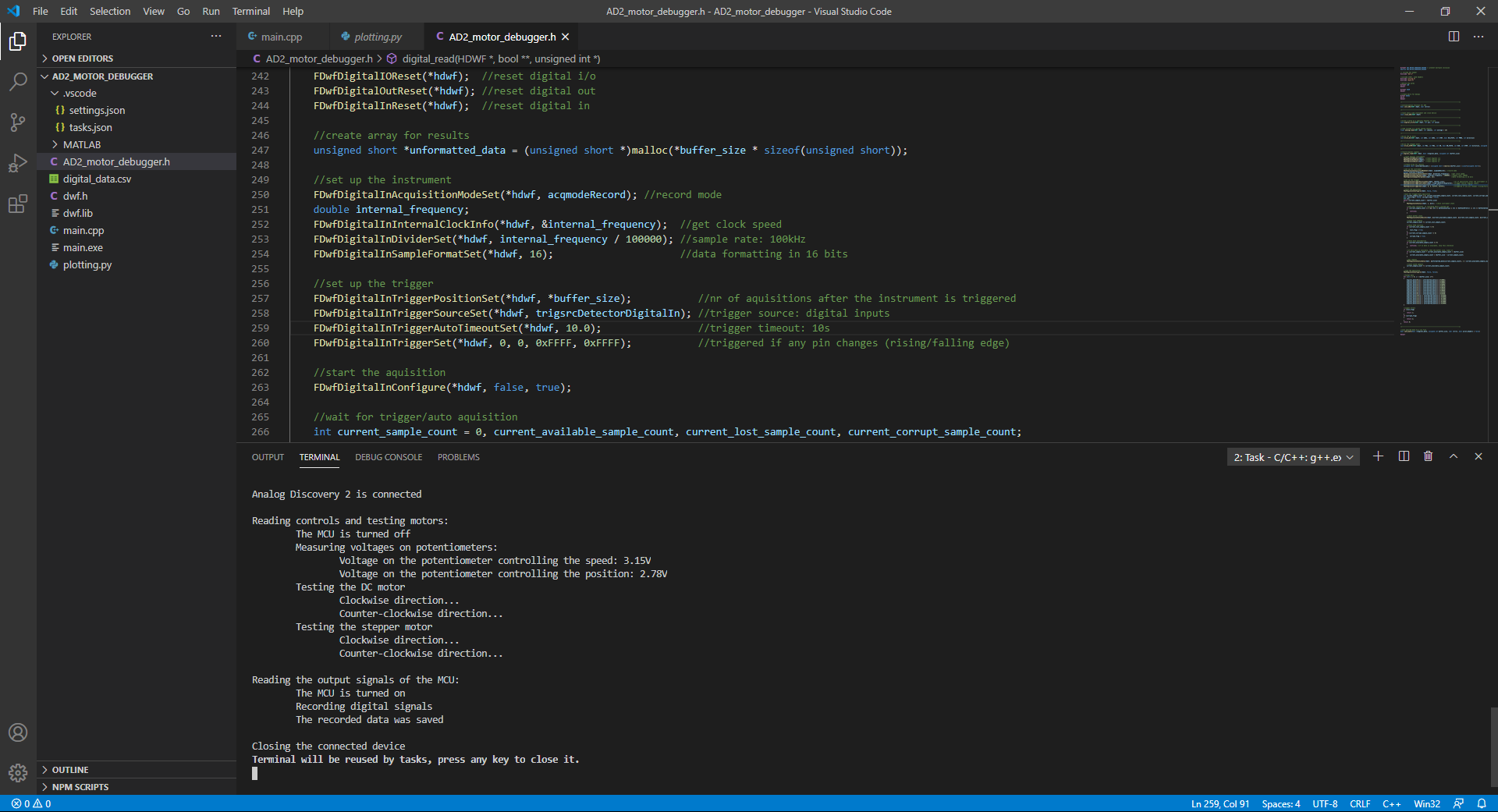Close the terminal panel
This screenshot has height=812, width=1498.
[1478, 456]
